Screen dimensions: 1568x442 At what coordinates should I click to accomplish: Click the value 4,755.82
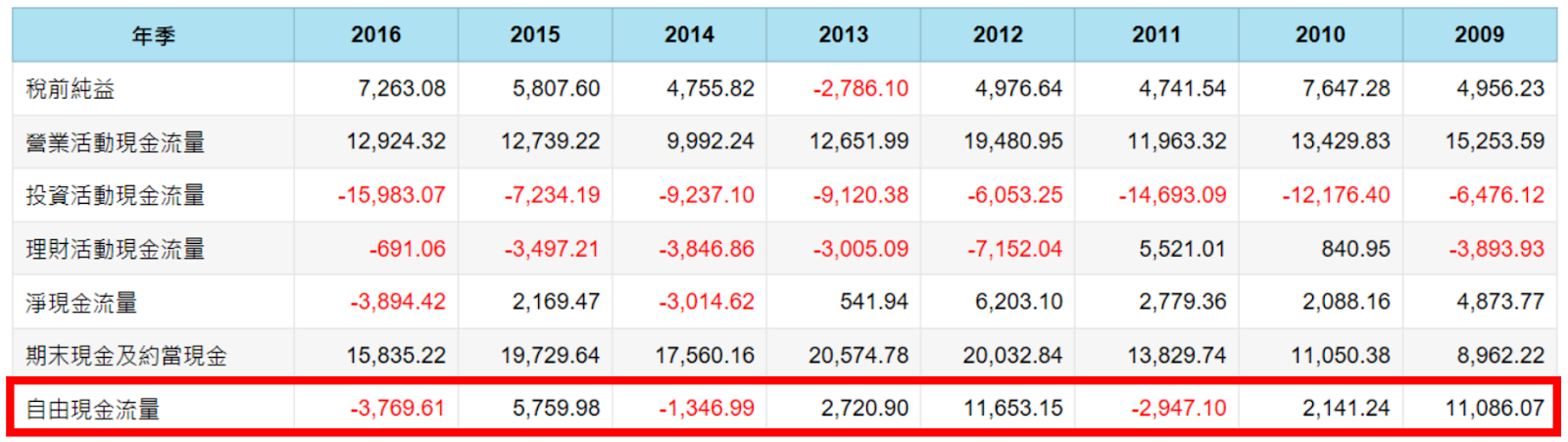pos(710,89)
